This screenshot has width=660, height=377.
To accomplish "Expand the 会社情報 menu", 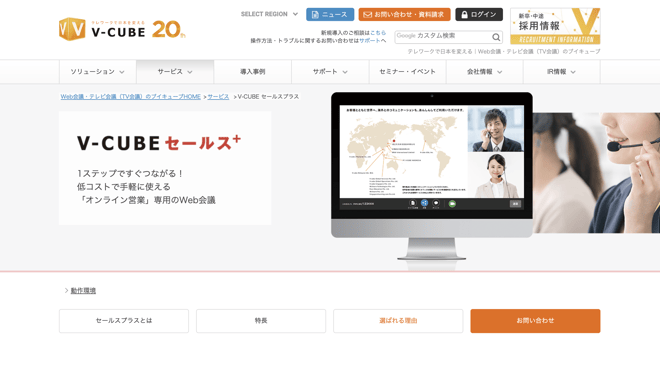I will 484,72.
